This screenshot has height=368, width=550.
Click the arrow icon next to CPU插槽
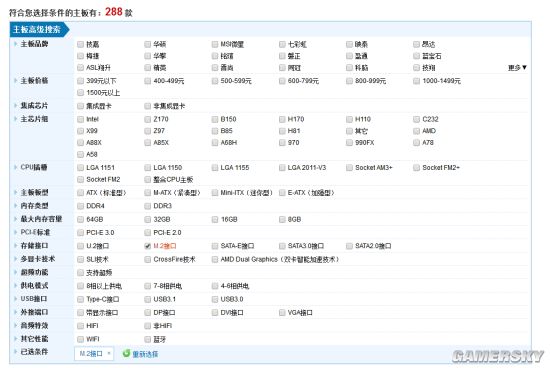pos(15,167)
